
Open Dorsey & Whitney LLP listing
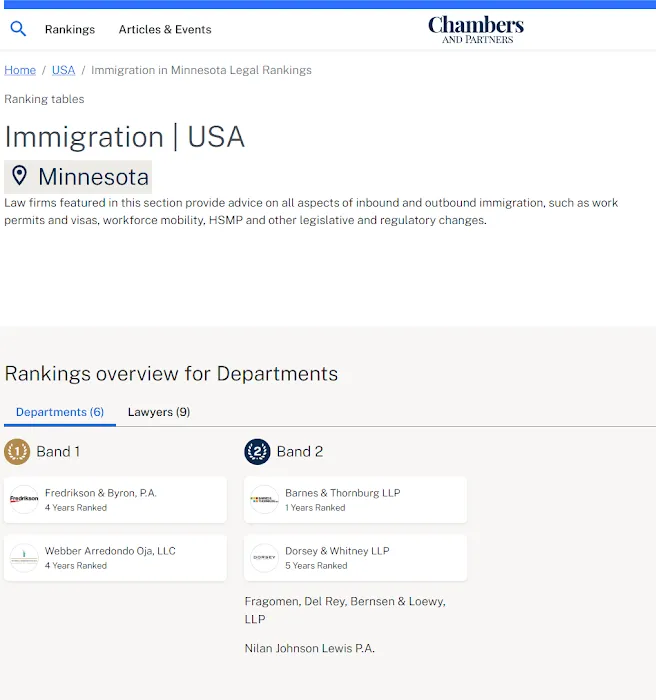click(x=337, y=551)
